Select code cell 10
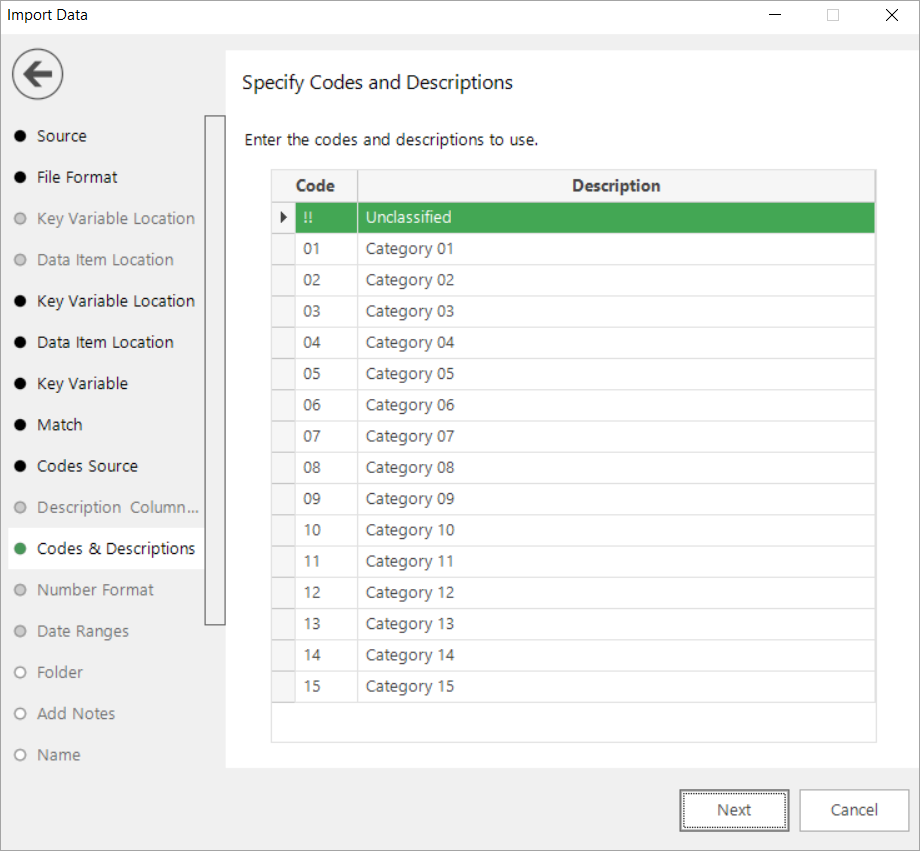This screenshot has height=851, width=920. coord(326,530)
